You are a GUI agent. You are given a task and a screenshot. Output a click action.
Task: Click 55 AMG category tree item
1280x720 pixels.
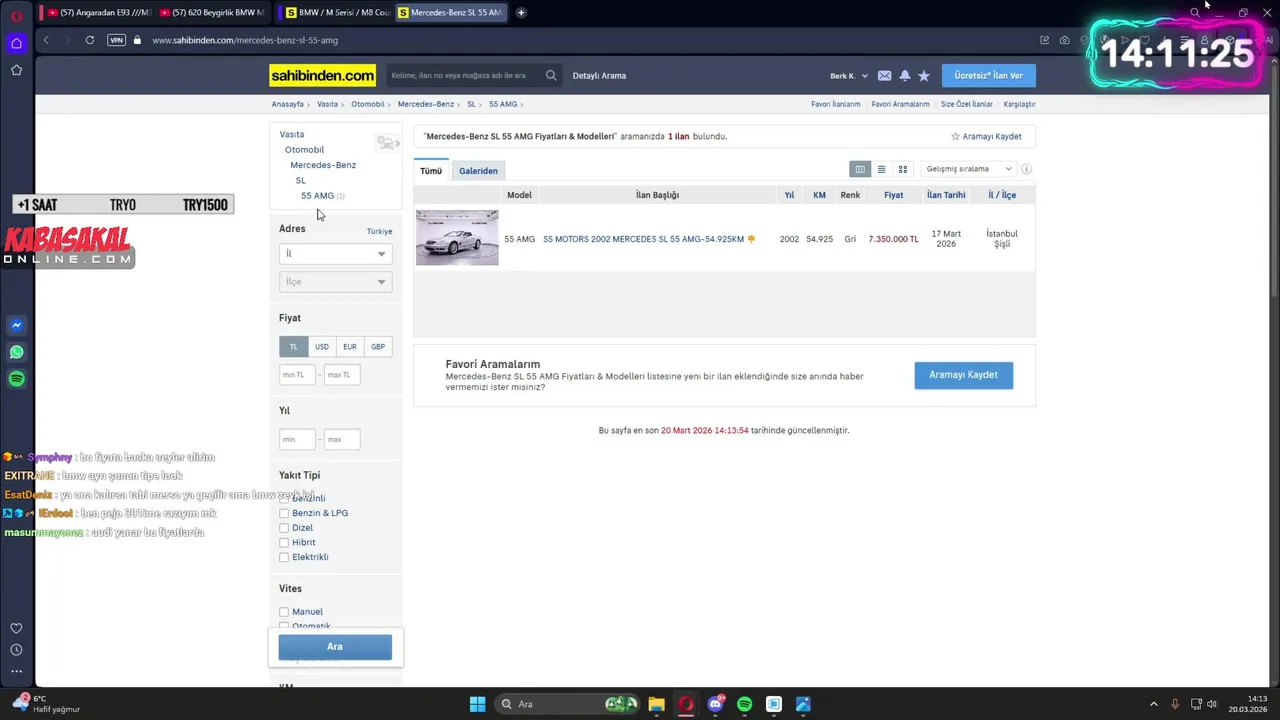(317, 196)
